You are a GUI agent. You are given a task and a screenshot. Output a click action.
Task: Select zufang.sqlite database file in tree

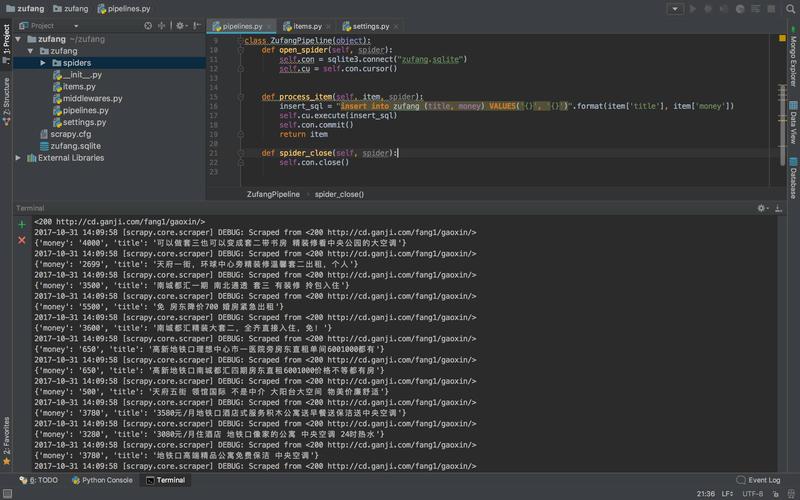(x=71, y=146)
